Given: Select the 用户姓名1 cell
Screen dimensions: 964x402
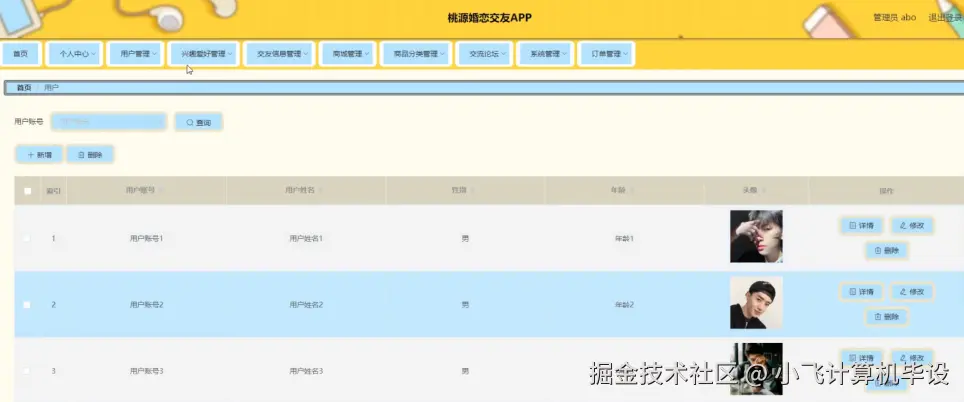Looking at the screenshot, I should [x=306, y=238].
